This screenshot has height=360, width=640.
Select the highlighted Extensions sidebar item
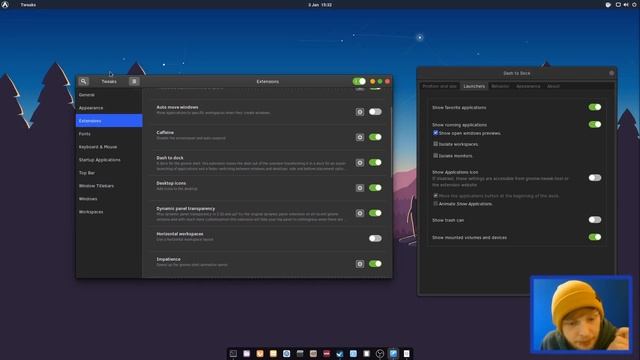point(109,121)
